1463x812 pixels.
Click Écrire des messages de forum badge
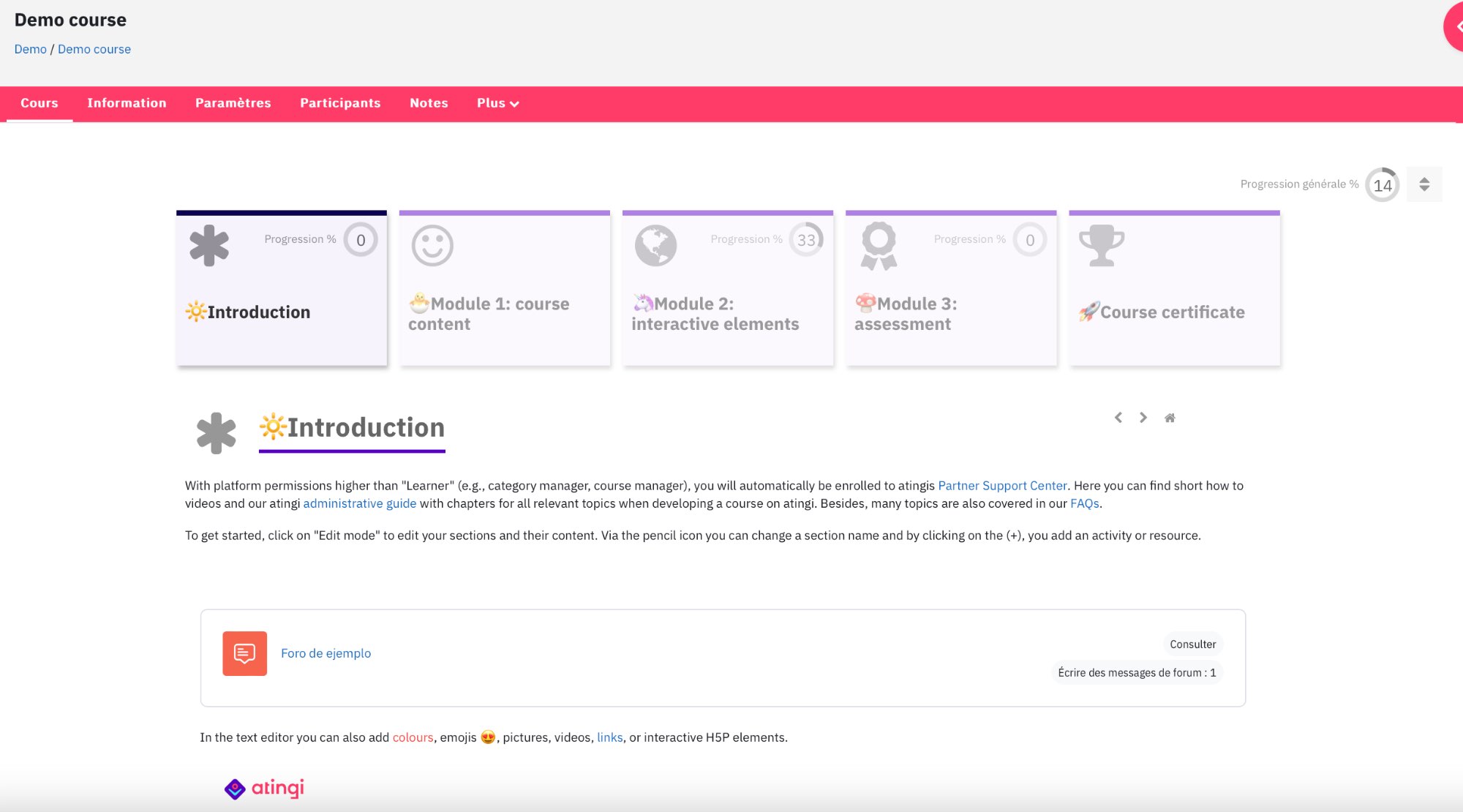pyautogui.click(x=1137, y=673)
